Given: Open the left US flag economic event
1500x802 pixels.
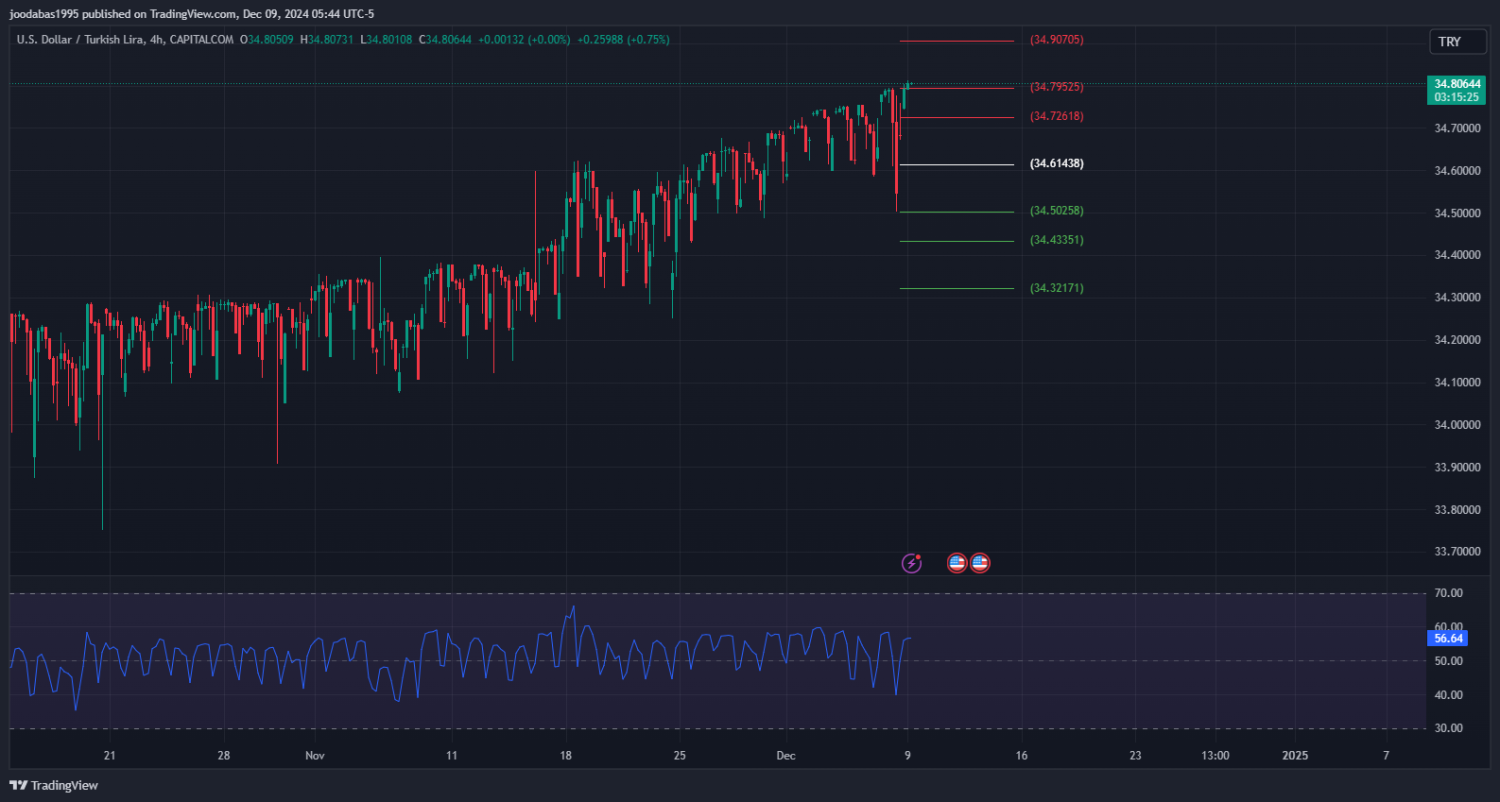Looking at the screenshot, I should (956, 563).
